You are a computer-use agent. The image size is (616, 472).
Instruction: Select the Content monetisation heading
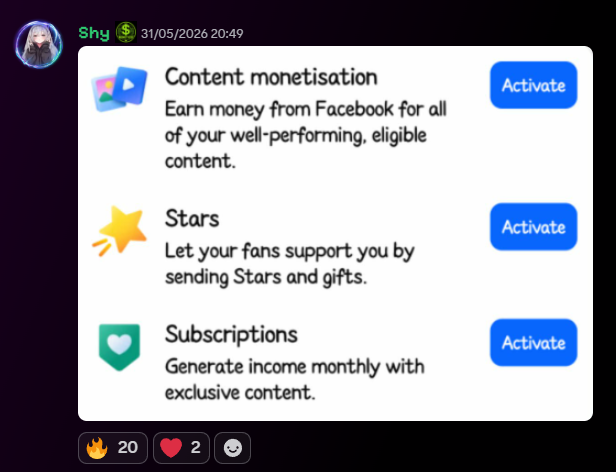(x=271, y=77)
